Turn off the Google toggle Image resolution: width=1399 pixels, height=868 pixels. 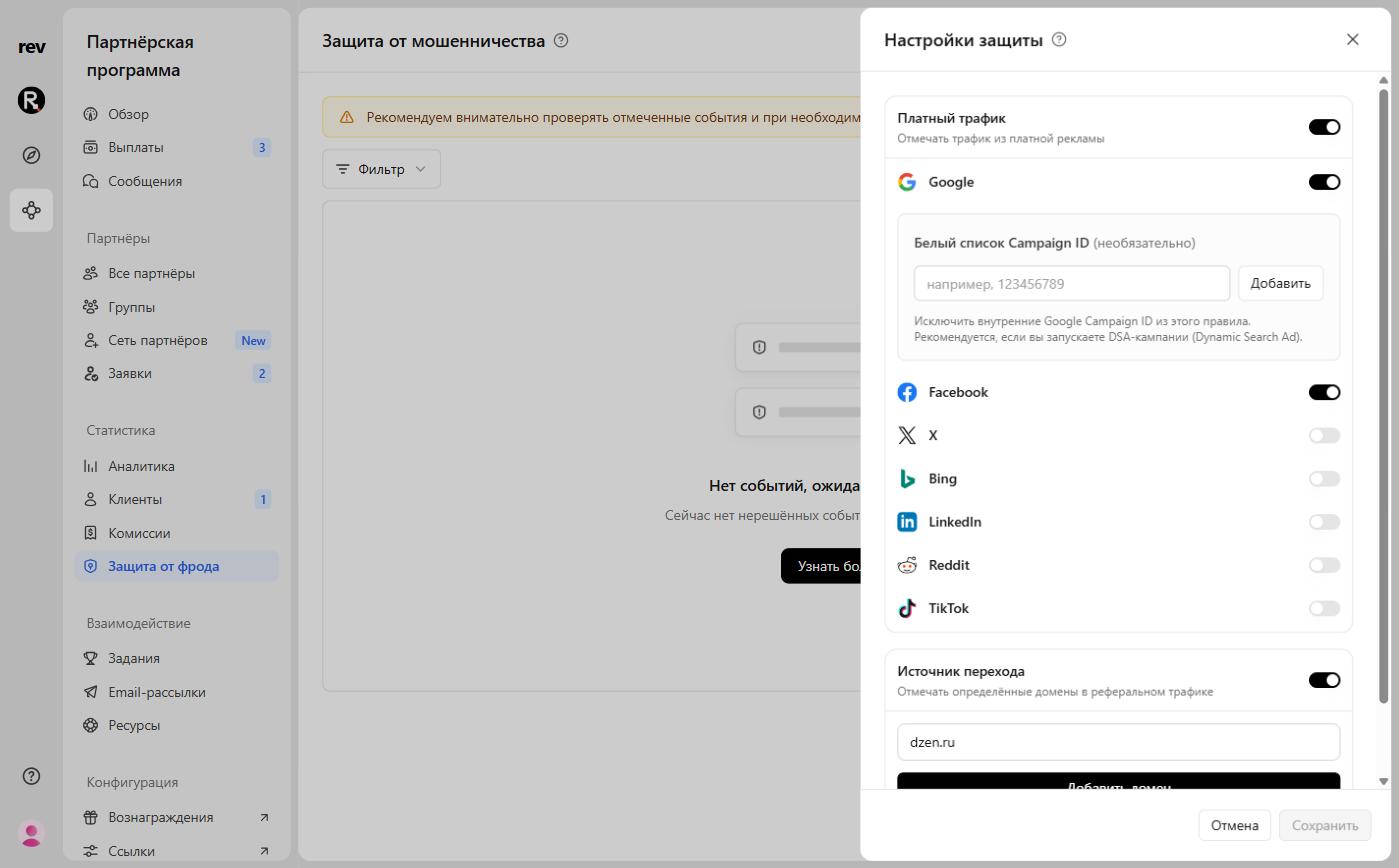coord(1324,182)
